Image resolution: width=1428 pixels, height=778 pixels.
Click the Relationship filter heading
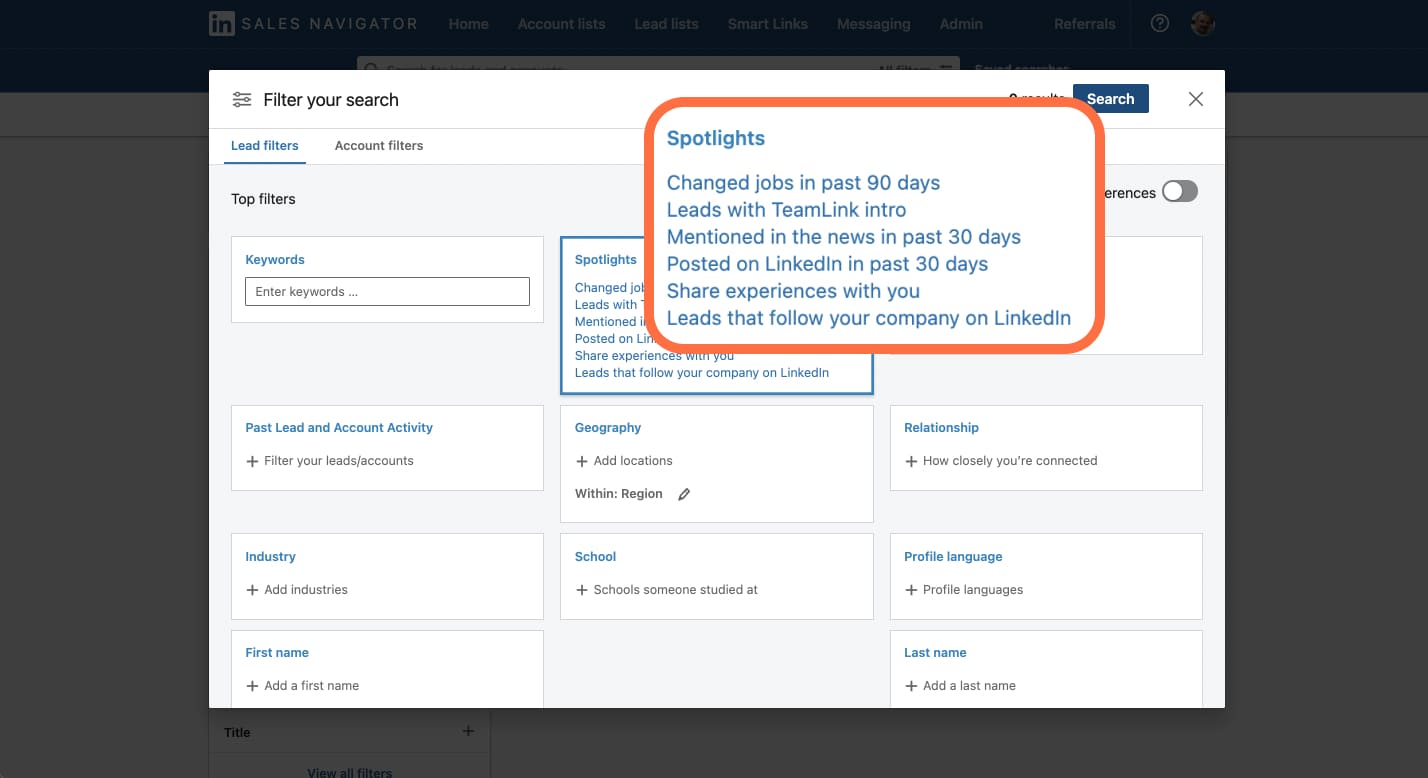tap(941, 428)
